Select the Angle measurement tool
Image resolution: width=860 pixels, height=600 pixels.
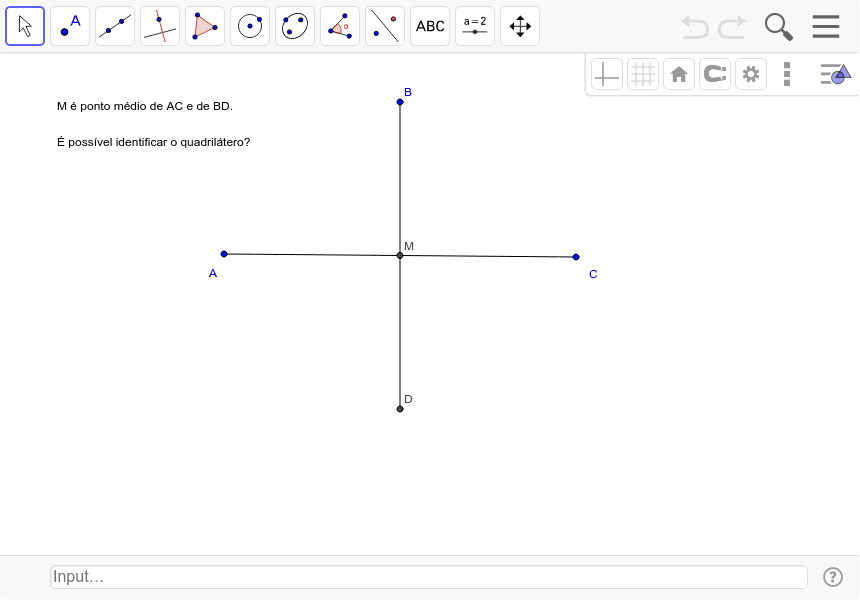[340, 26]
